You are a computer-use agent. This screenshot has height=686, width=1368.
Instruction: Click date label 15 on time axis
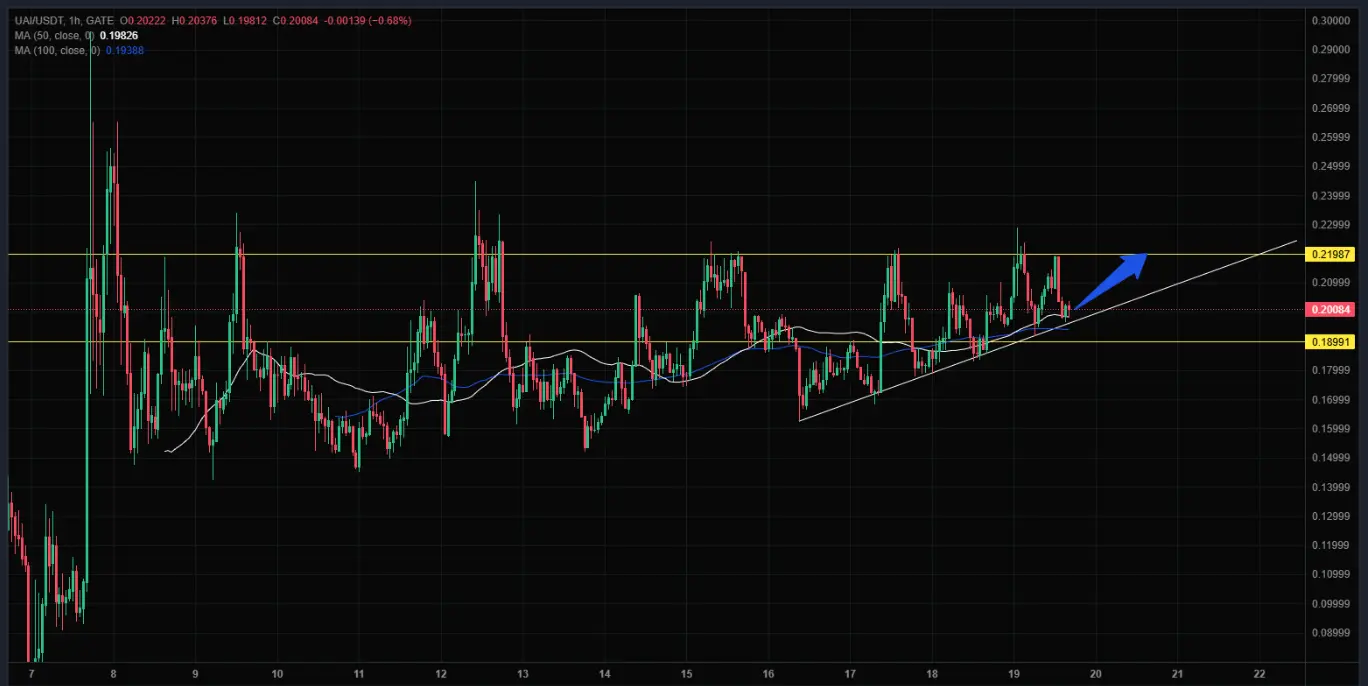click(686, 673)
